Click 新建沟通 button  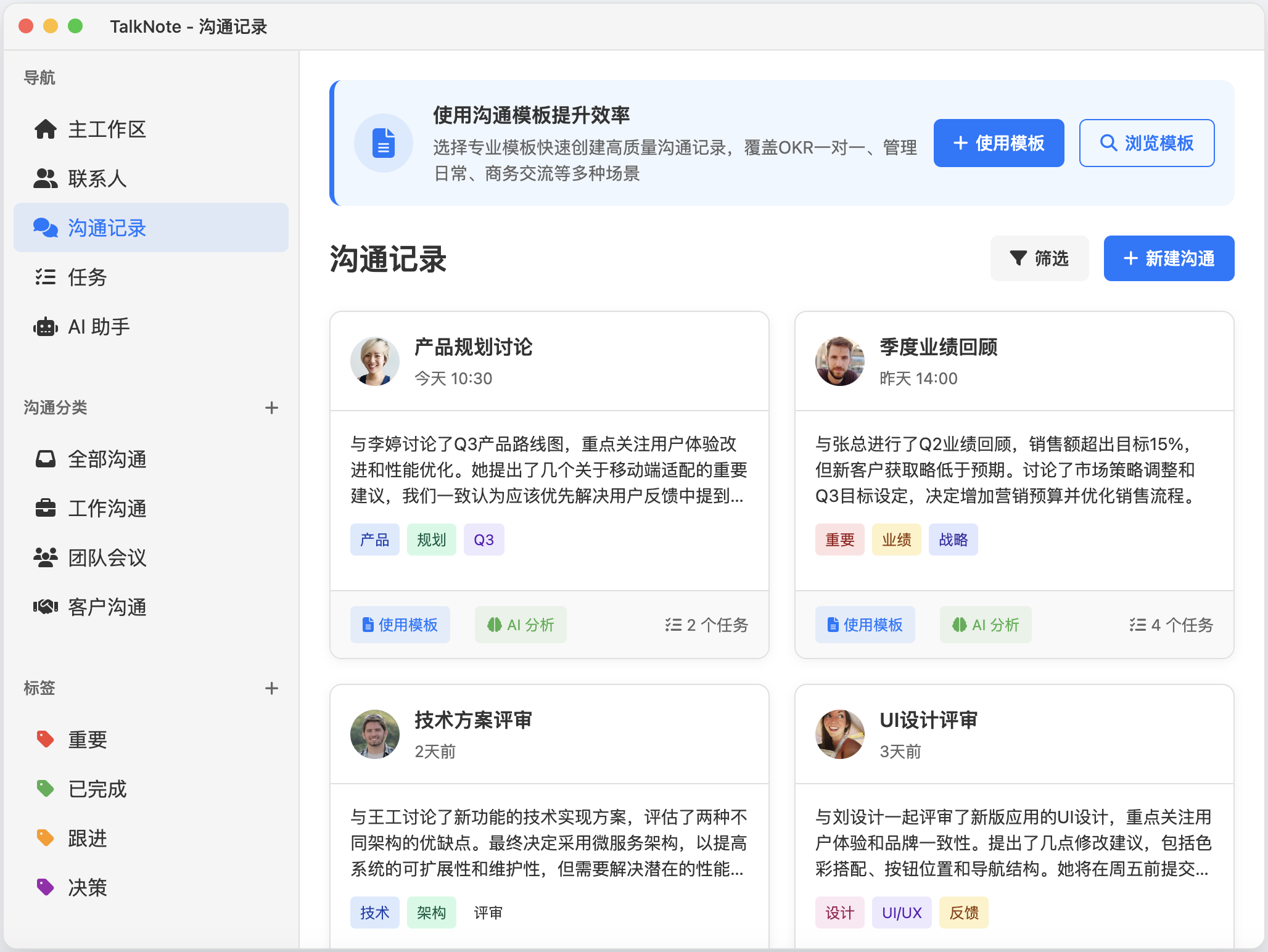coord(1169,258)
